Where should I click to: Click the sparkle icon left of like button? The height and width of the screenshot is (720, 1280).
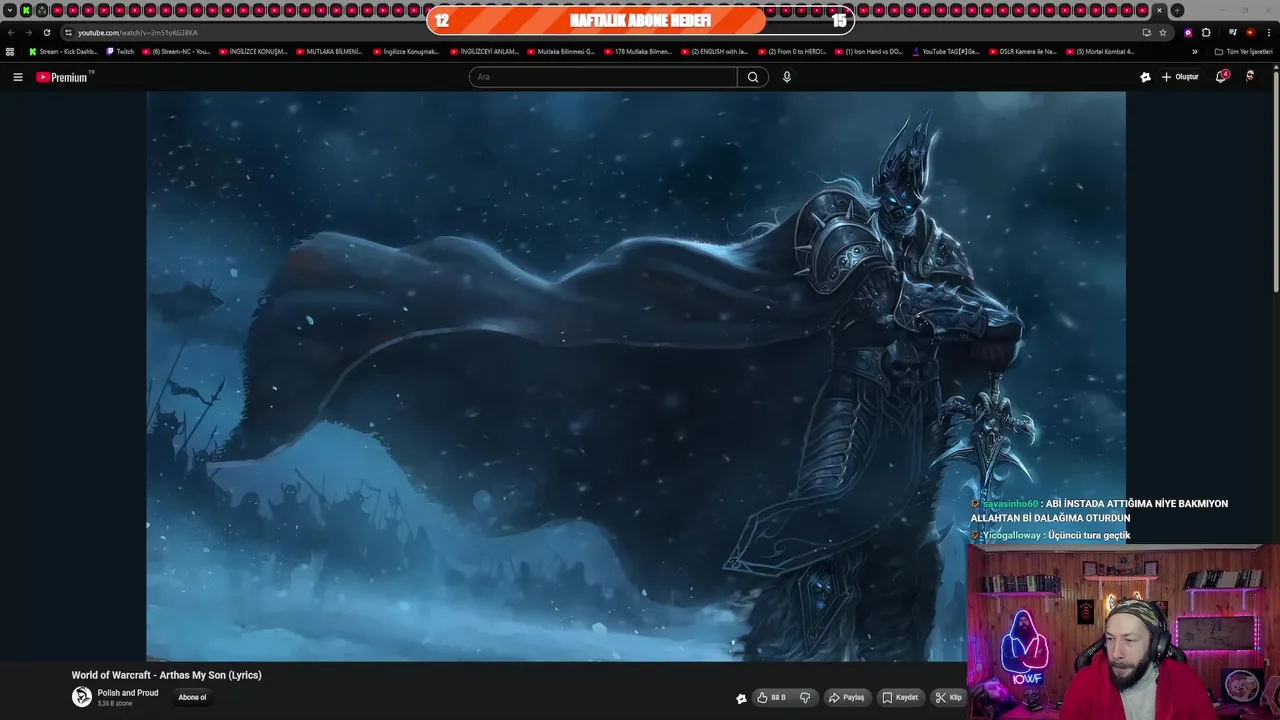(x=741, y=698)
